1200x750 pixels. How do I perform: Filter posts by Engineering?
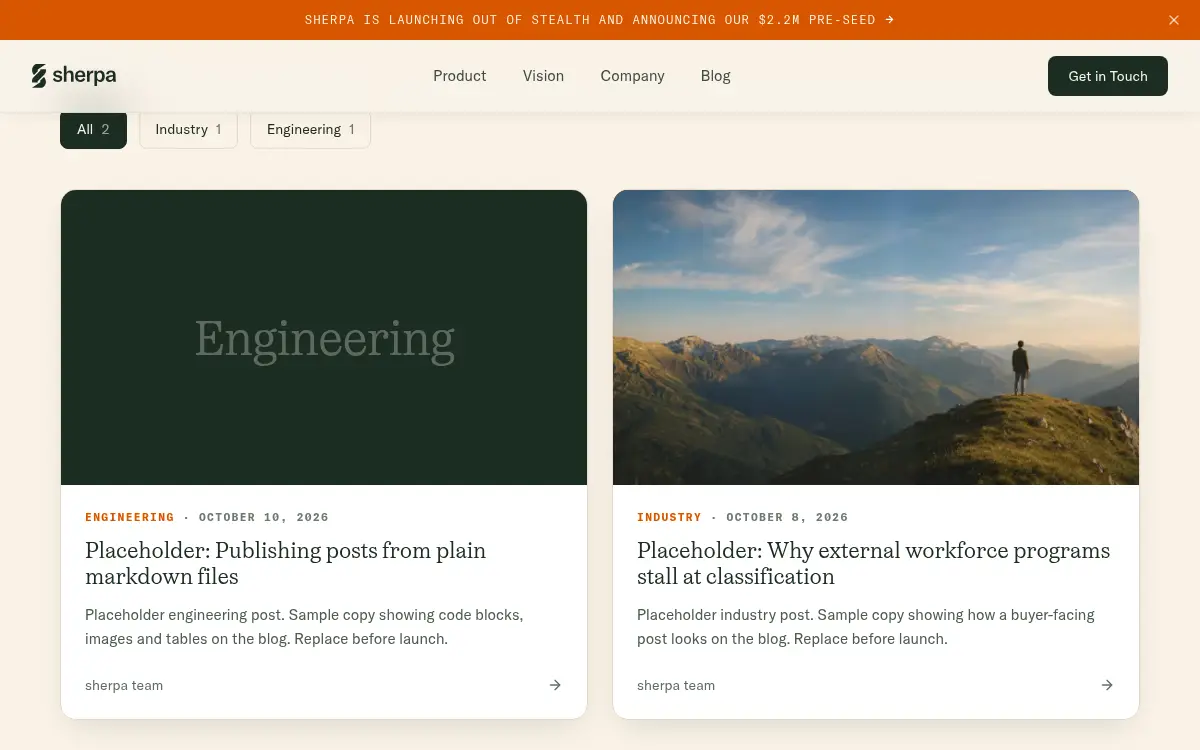[x=310, y=130]
